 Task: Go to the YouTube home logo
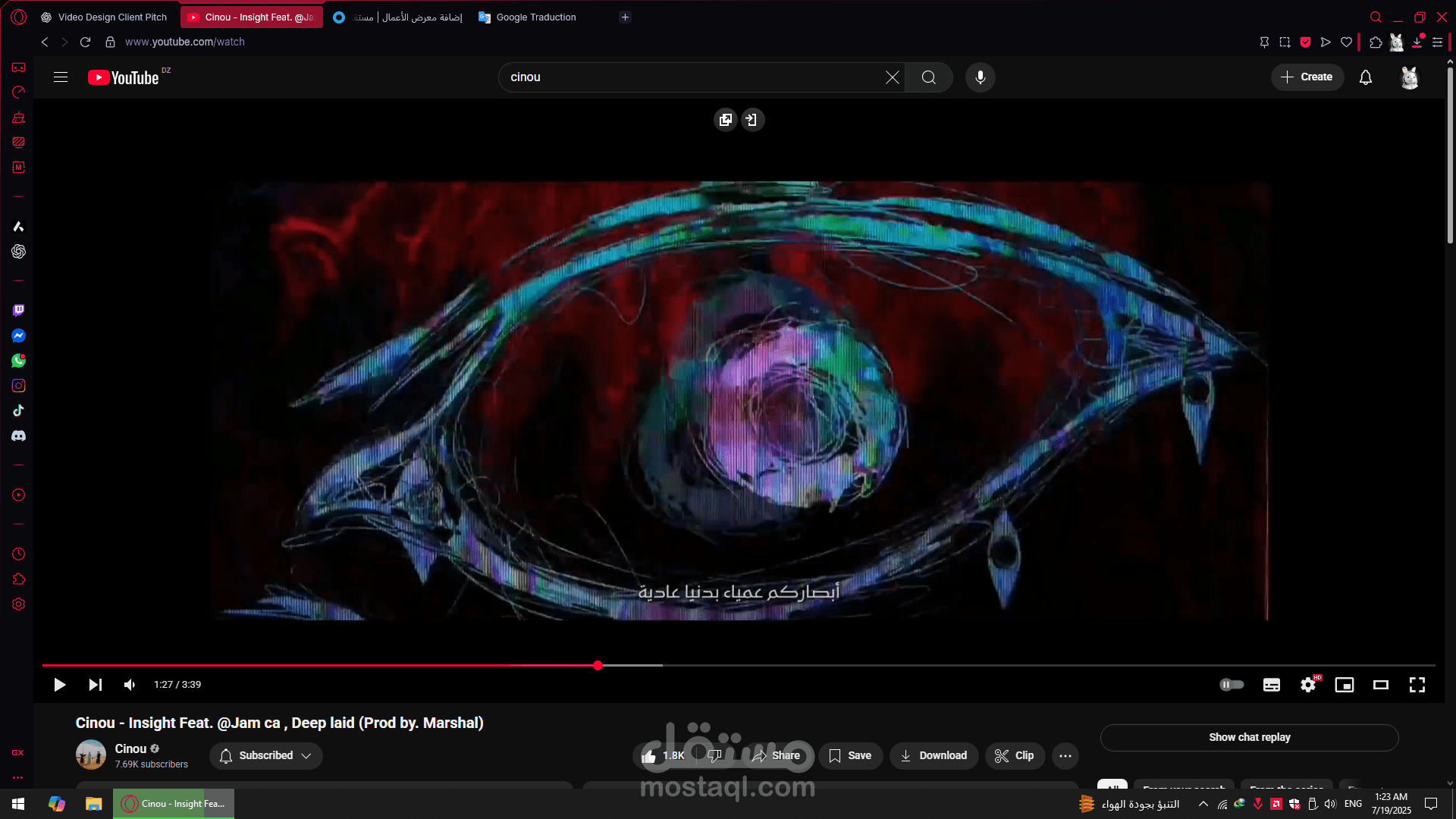pyautogui.click(x=124, y=77)
